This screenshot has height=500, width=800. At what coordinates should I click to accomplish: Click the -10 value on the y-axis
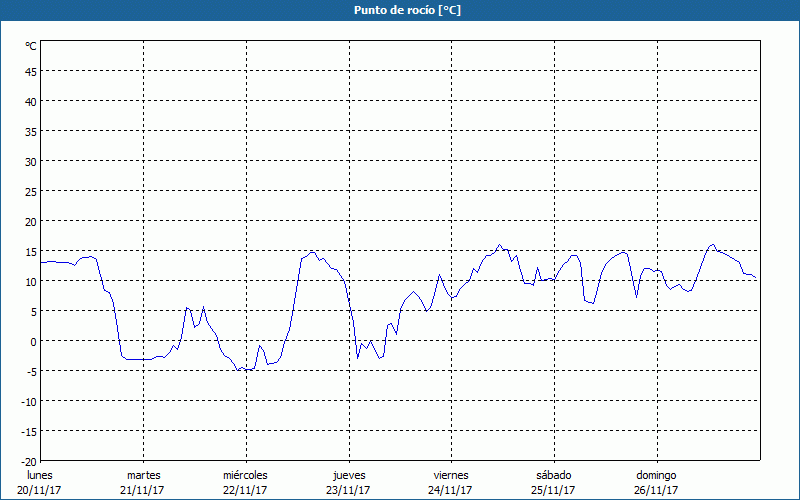click(x=28, y=401)
